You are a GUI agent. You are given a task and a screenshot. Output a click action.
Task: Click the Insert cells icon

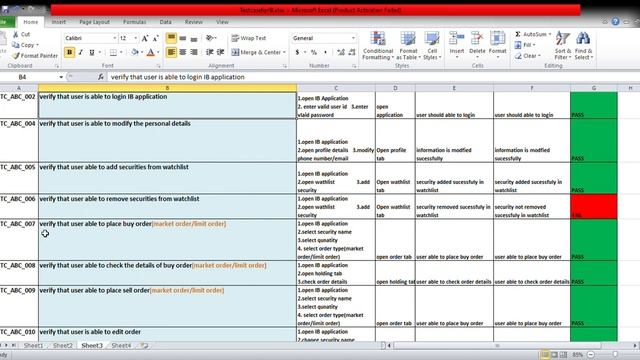457,39
